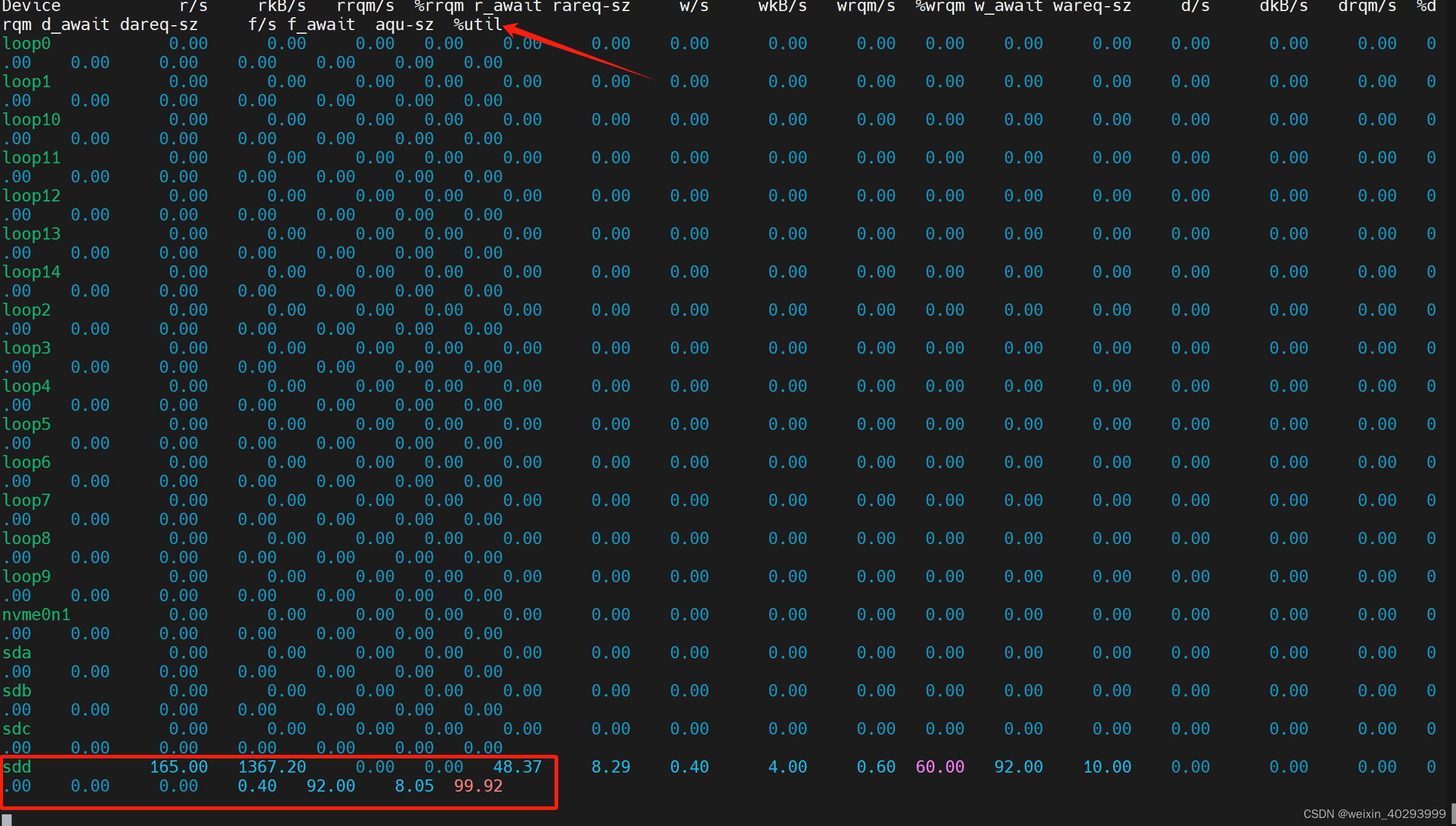Screen dimensions: 1456x826
Task: Click the loop0 device label
Action: click(x=26, y=44)
